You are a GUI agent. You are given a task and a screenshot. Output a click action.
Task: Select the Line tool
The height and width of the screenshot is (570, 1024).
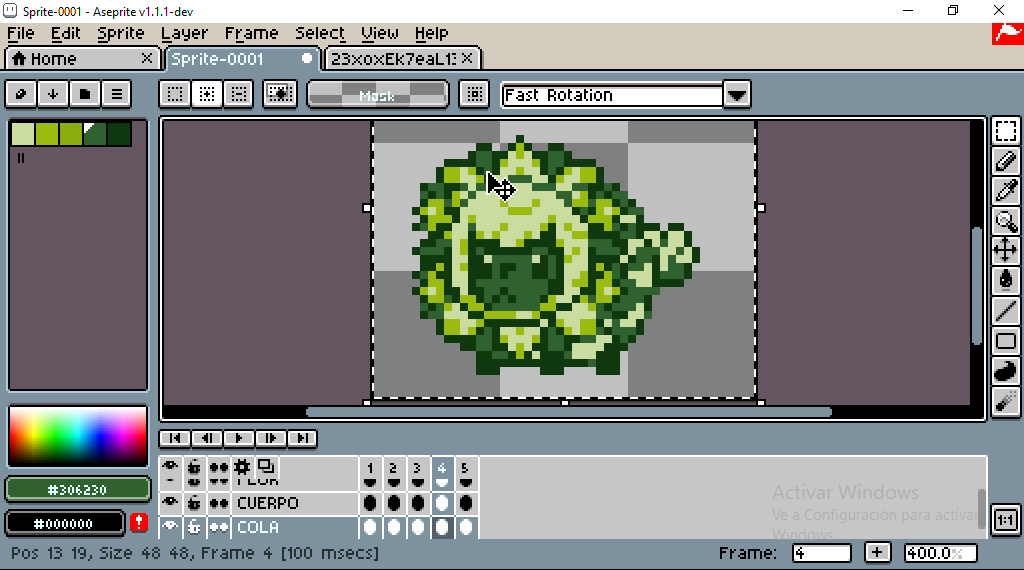1005,311
